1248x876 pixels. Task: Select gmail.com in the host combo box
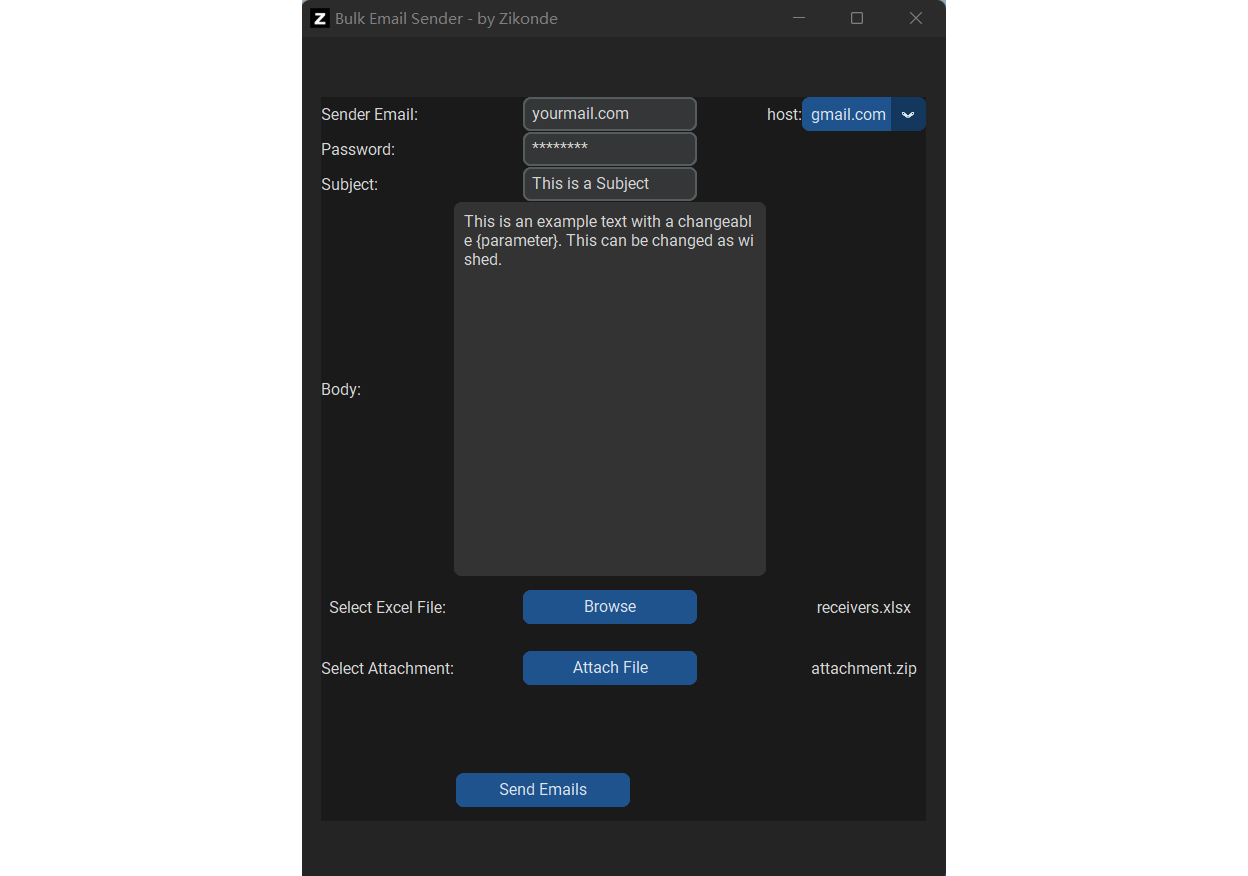tap(846, 114)
